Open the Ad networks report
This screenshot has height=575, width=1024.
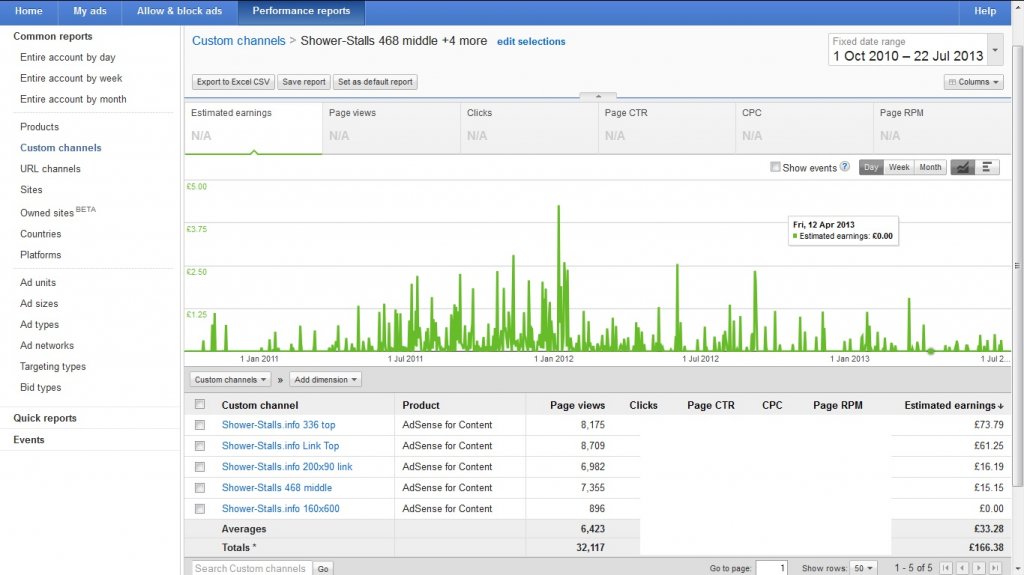coord(46,346)
